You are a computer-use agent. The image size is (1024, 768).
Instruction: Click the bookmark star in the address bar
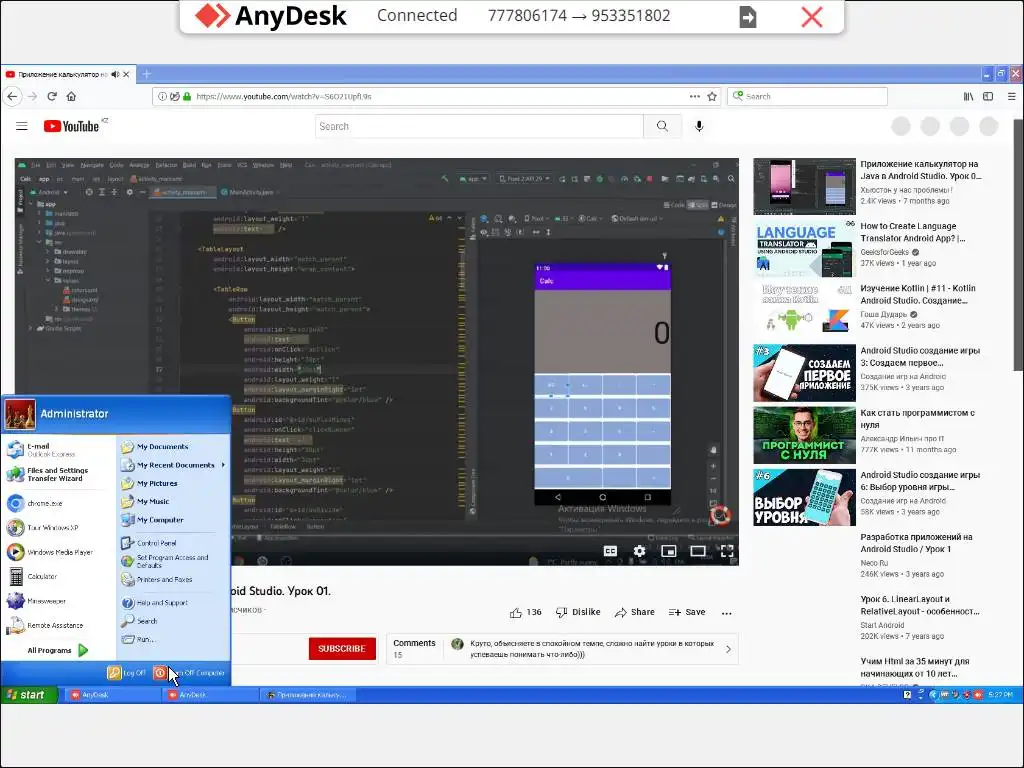pyautogui.click(x=712, y=96)
